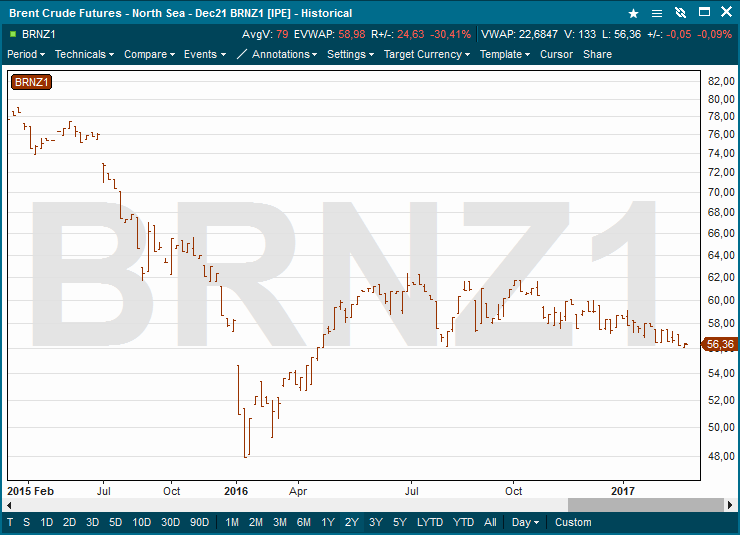This screenshot has width=740, height=535.
Task: Open the Day interval dropdown
Action: click(525, 522)
